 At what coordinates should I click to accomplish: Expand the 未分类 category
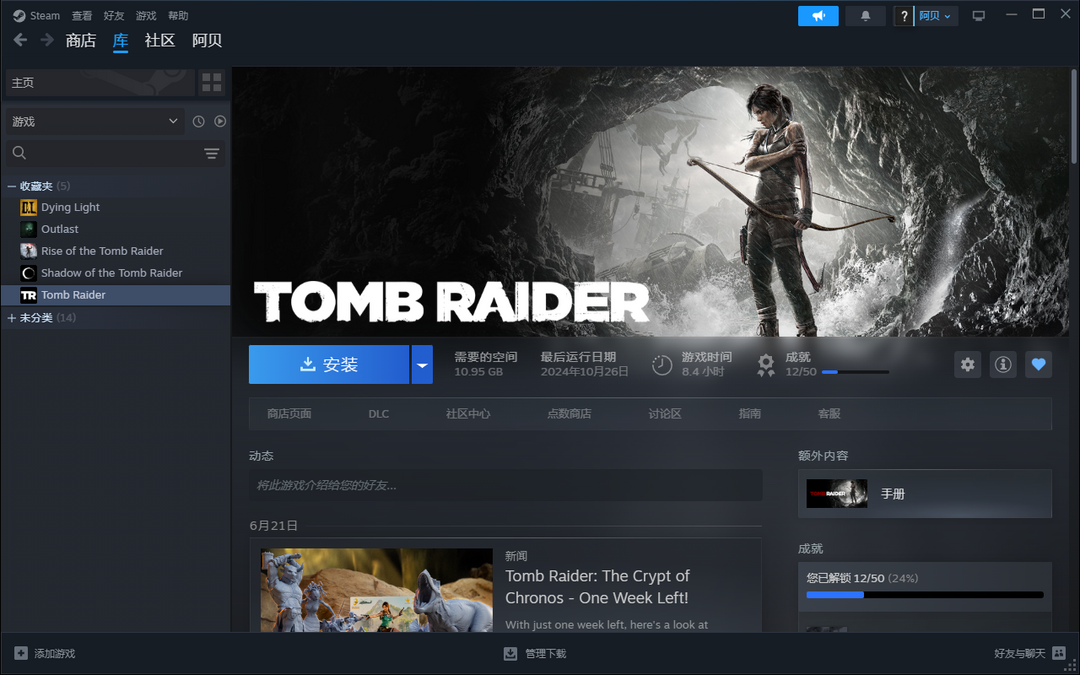click(11, 318)
